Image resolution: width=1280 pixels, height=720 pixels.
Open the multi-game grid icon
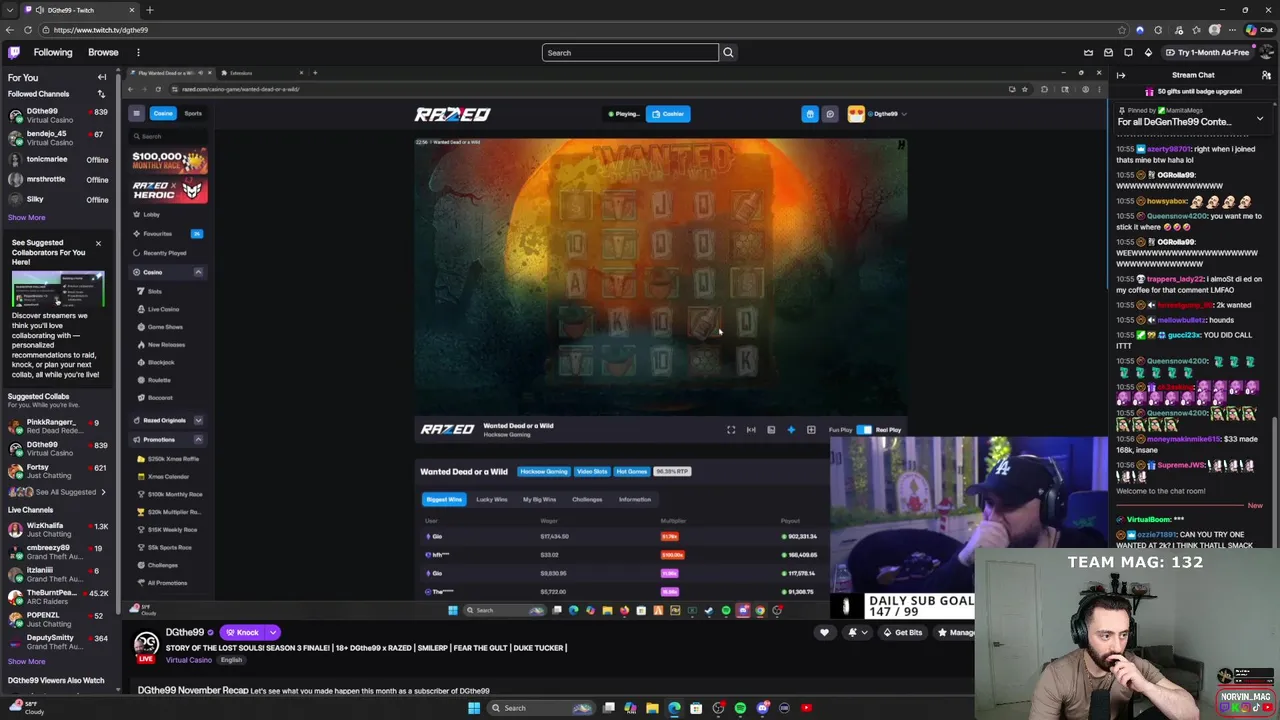click(811, 430)
